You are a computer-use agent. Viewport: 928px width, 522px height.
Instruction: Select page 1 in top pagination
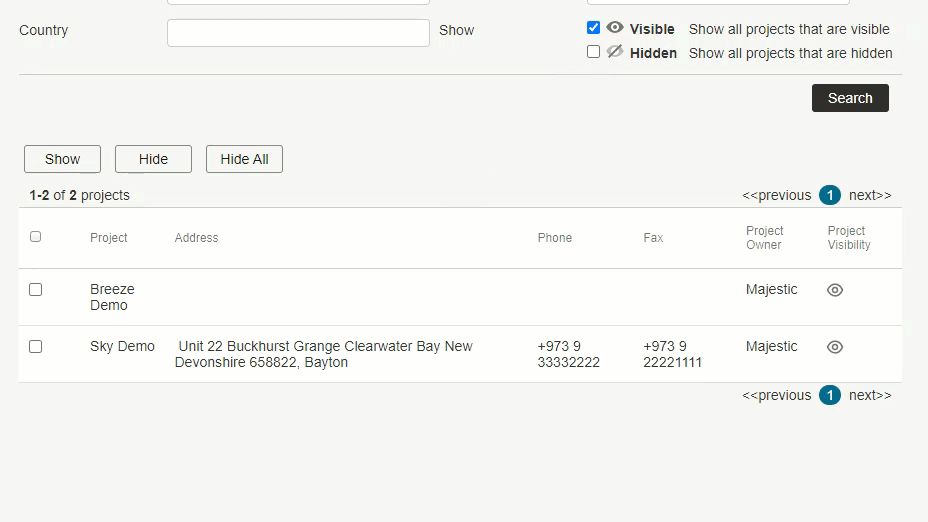[830, 195]
